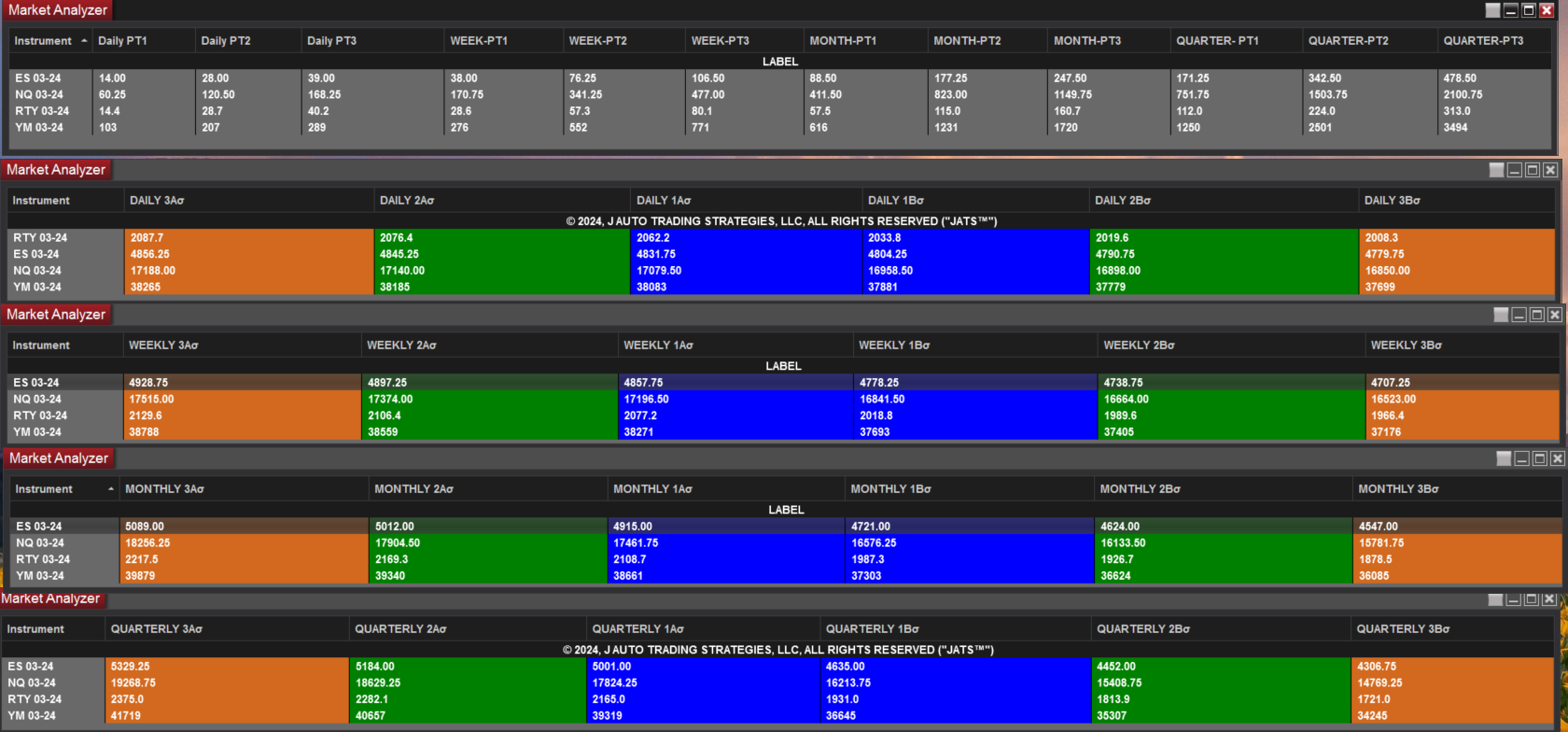Select the MONTHLY 1Aσ column header
1568x732 pixels.
pos(725,489)
